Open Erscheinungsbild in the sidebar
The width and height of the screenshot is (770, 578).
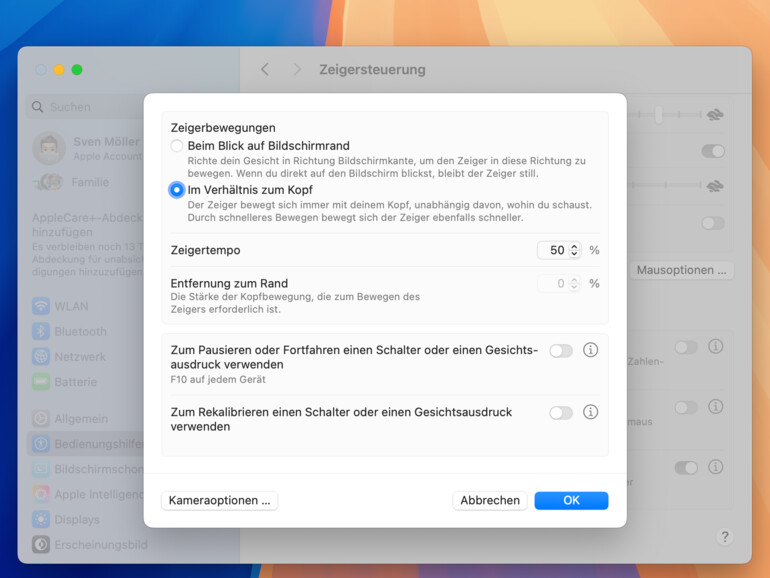pos(90,545)
